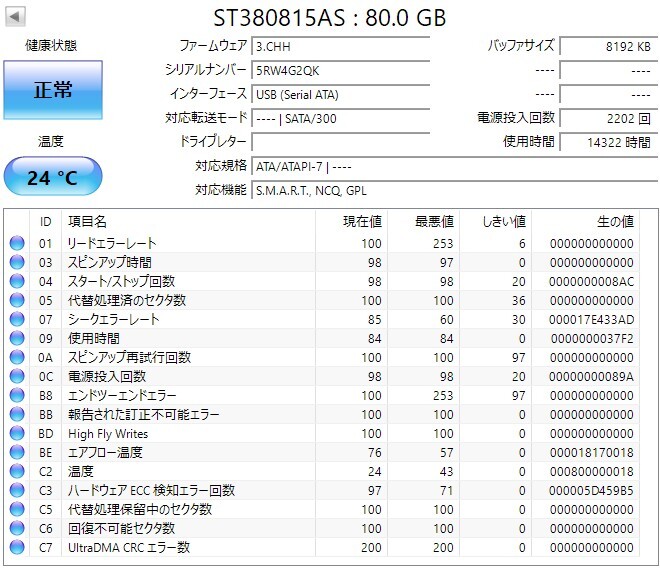
Task: Click raw value 000017E433AD
Action: pos(591,320)
